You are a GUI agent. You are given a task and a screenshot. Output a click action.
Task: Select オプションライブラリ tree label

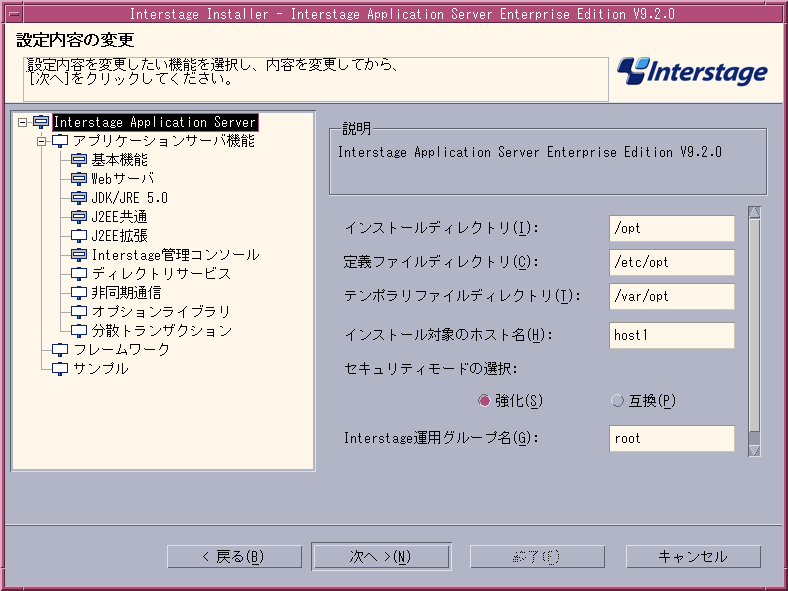tap(161, 312)
